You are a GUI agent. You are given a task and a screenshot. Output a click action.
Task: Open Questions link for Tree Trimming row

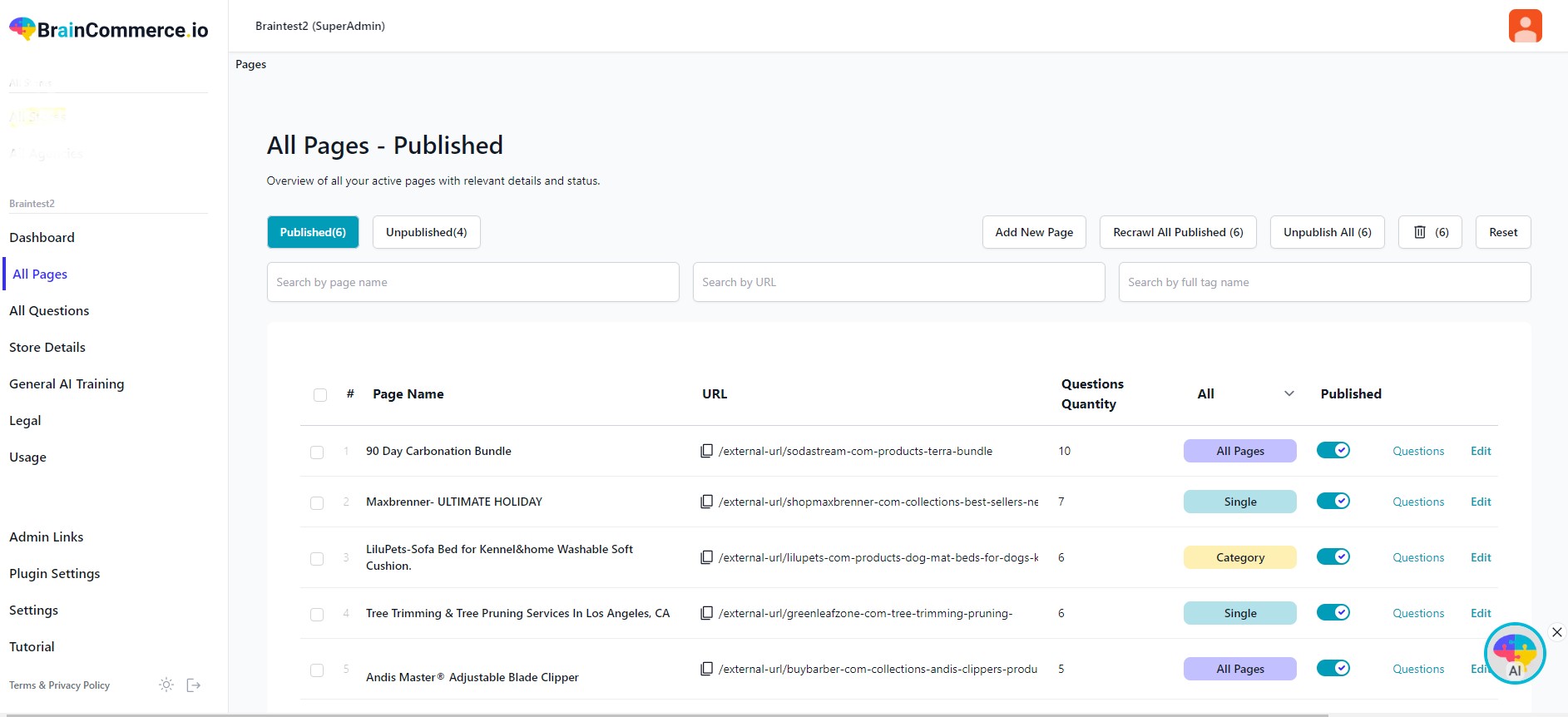[x=1418, y=613]
